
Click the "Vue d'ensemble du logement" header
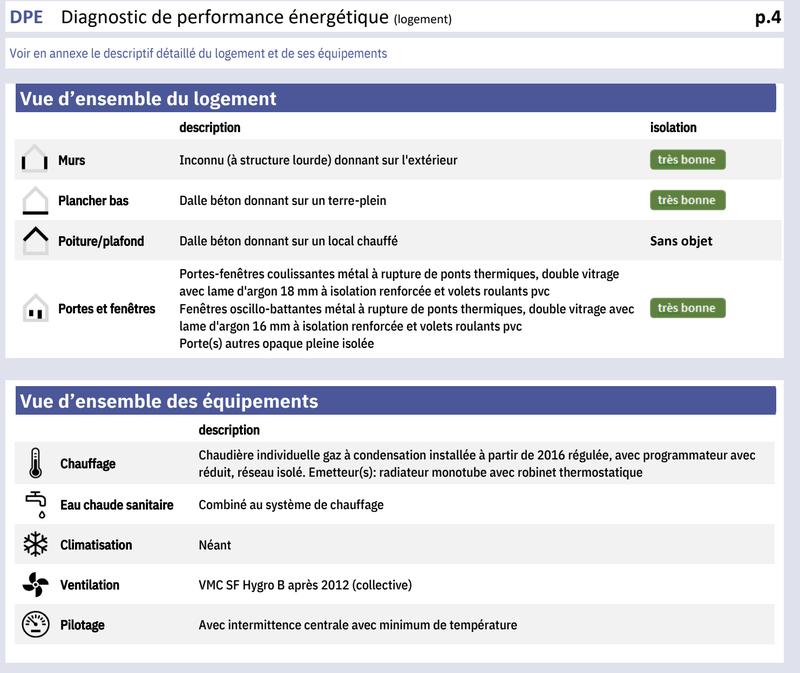[148, 98]
